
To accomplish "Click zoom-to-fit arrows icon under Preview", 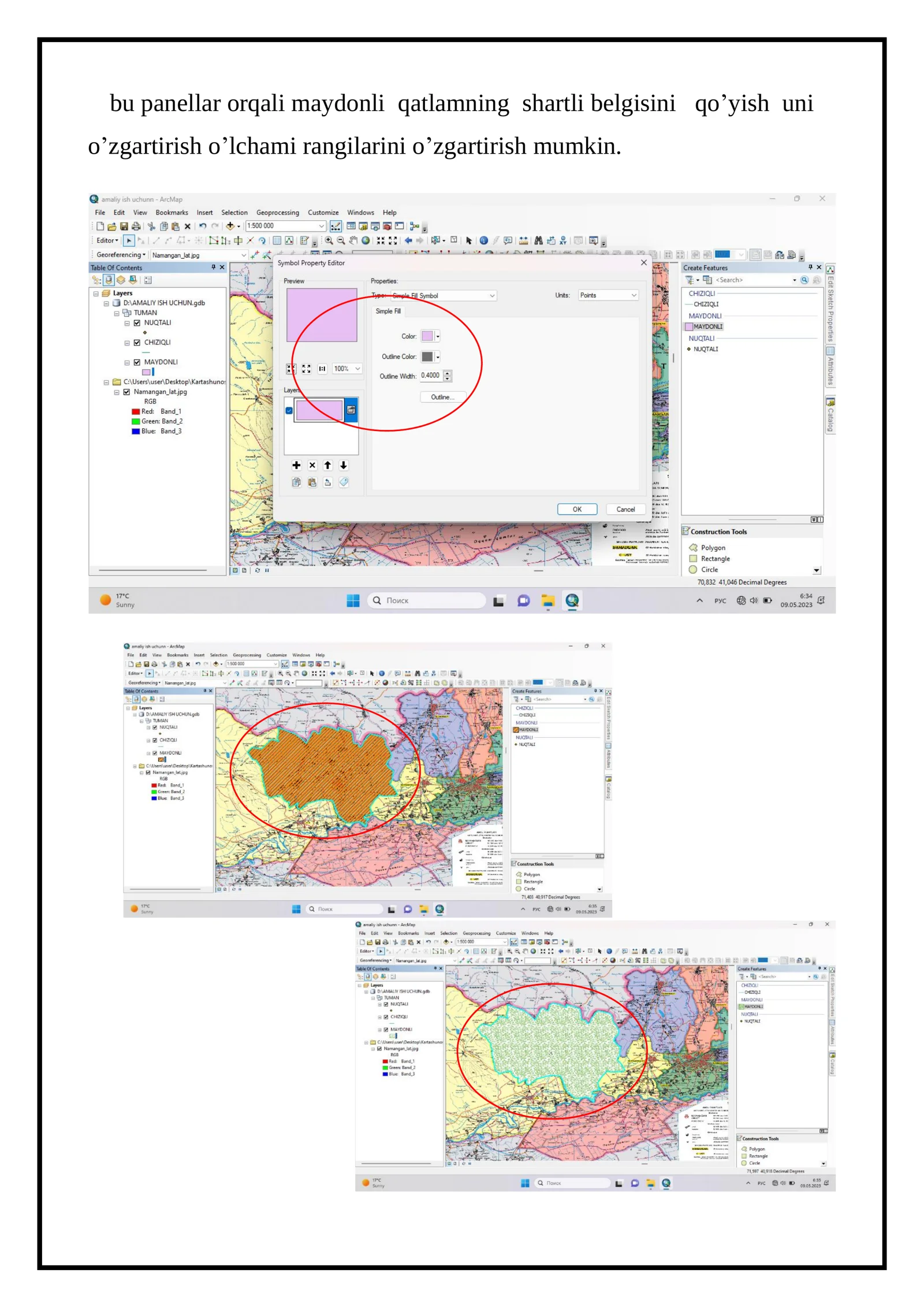I will (x=307, y=369).
